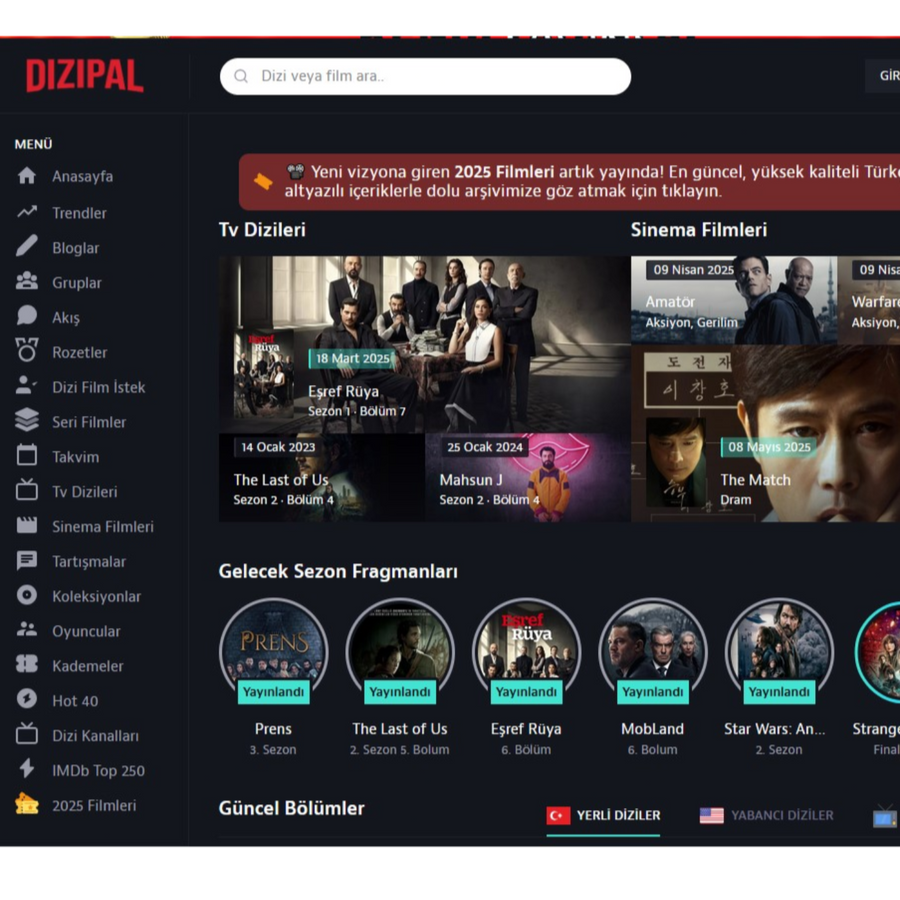900x900 pixels.
Task: Open the MobLand trailer circle
Action: tap(653, 651)
